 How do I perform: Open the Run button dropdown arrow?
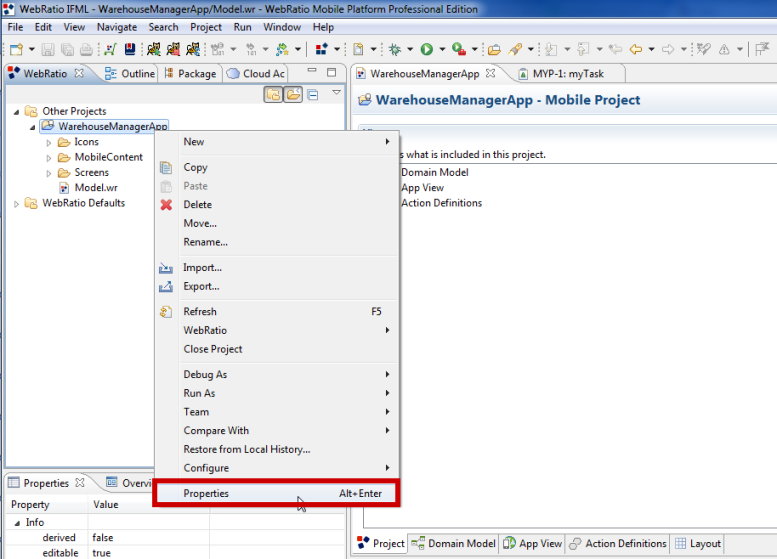coord(442,49)
